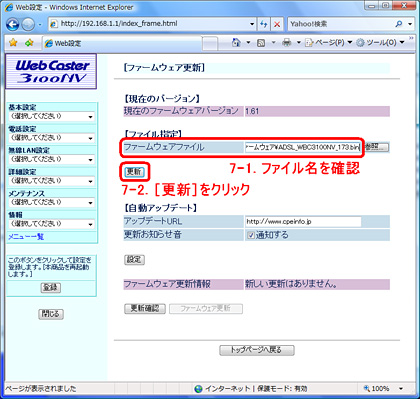Click the メニュー一覧 link
Viewport: 420px width, 399px height.
point(26,237)
